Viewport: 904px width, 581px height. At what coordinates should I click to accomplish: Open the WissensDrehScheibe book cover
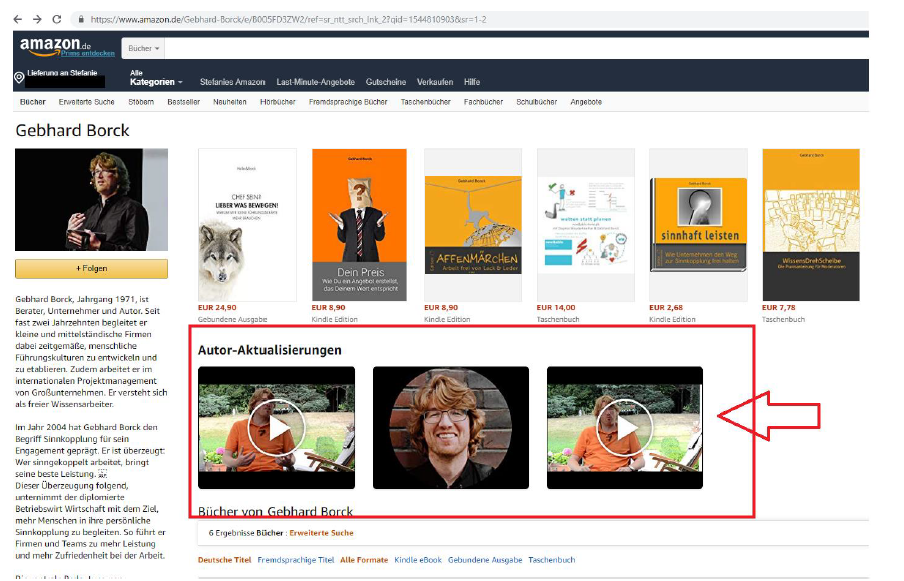click(811, 225)
